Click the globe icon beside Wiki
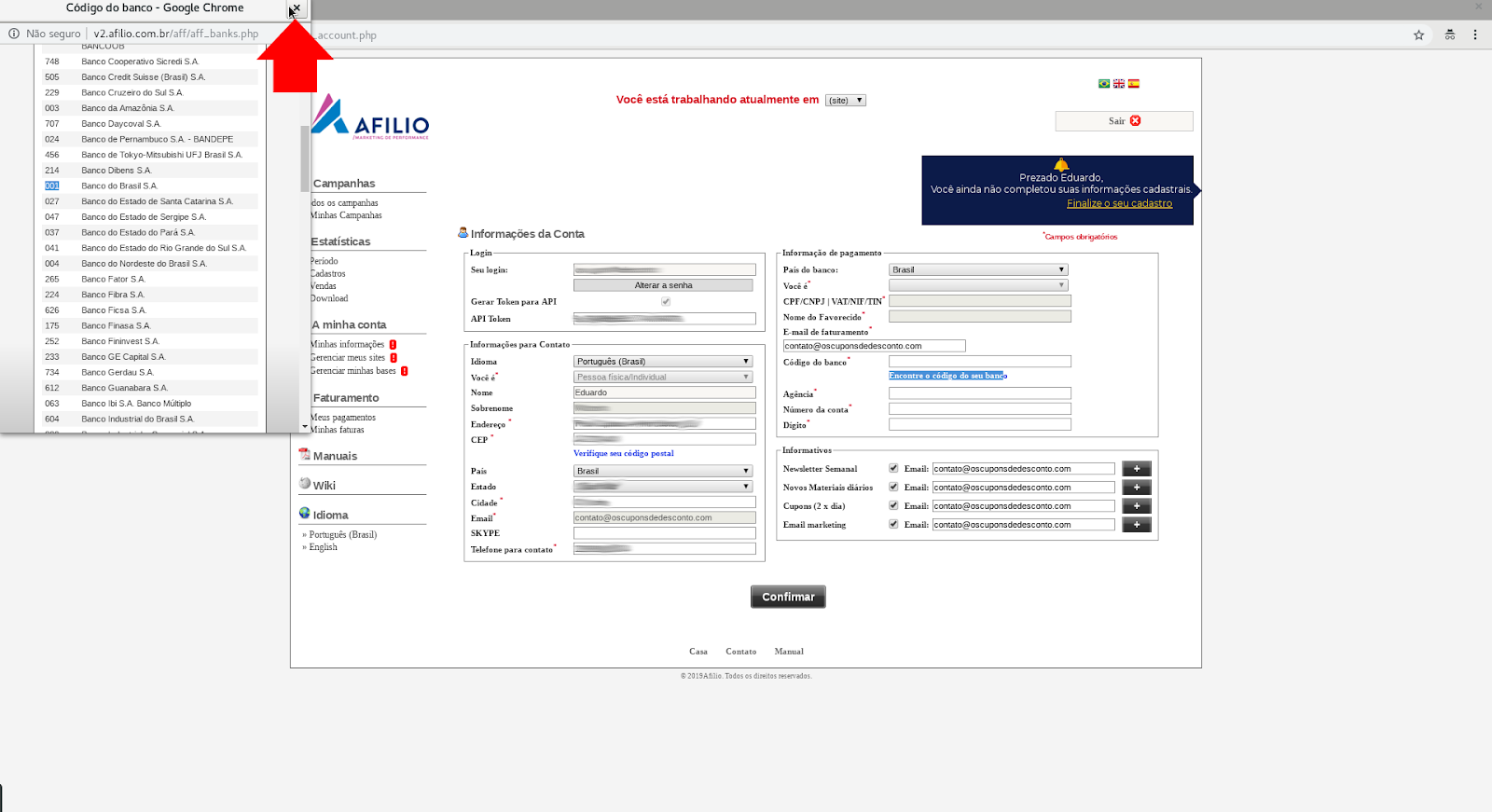The height and width of the screenshot is (812, 1492). [305, 484]
